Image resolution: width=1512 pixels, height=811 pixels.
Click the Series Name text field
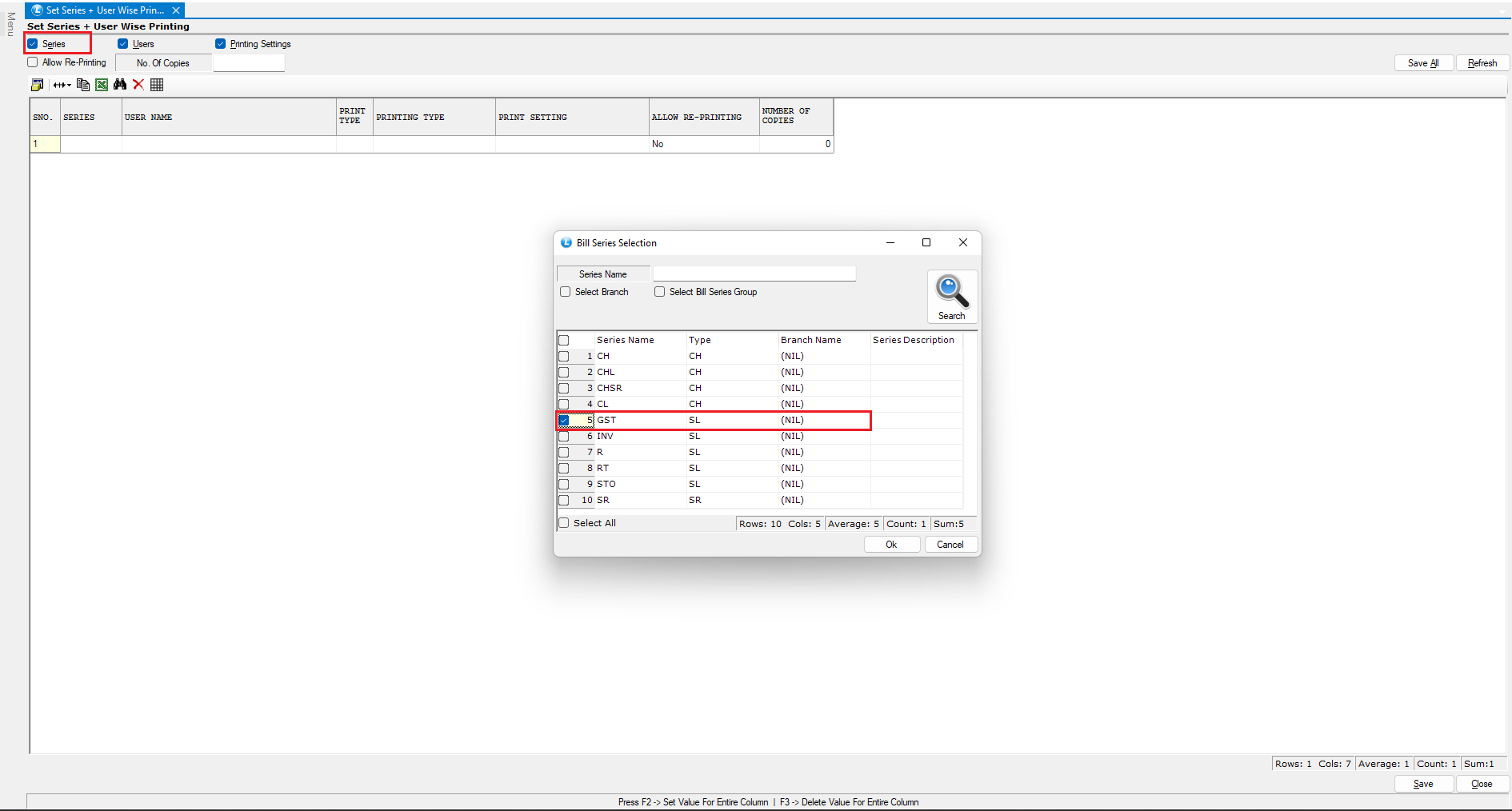pyautogui.click(x=754, y=274)
